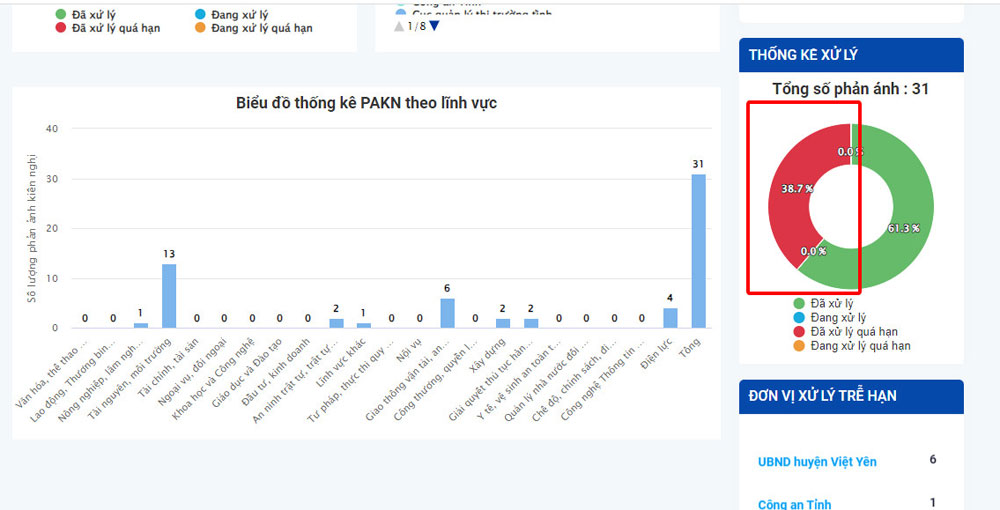Click x-axis label 'Điện lực'

(658, 352)
